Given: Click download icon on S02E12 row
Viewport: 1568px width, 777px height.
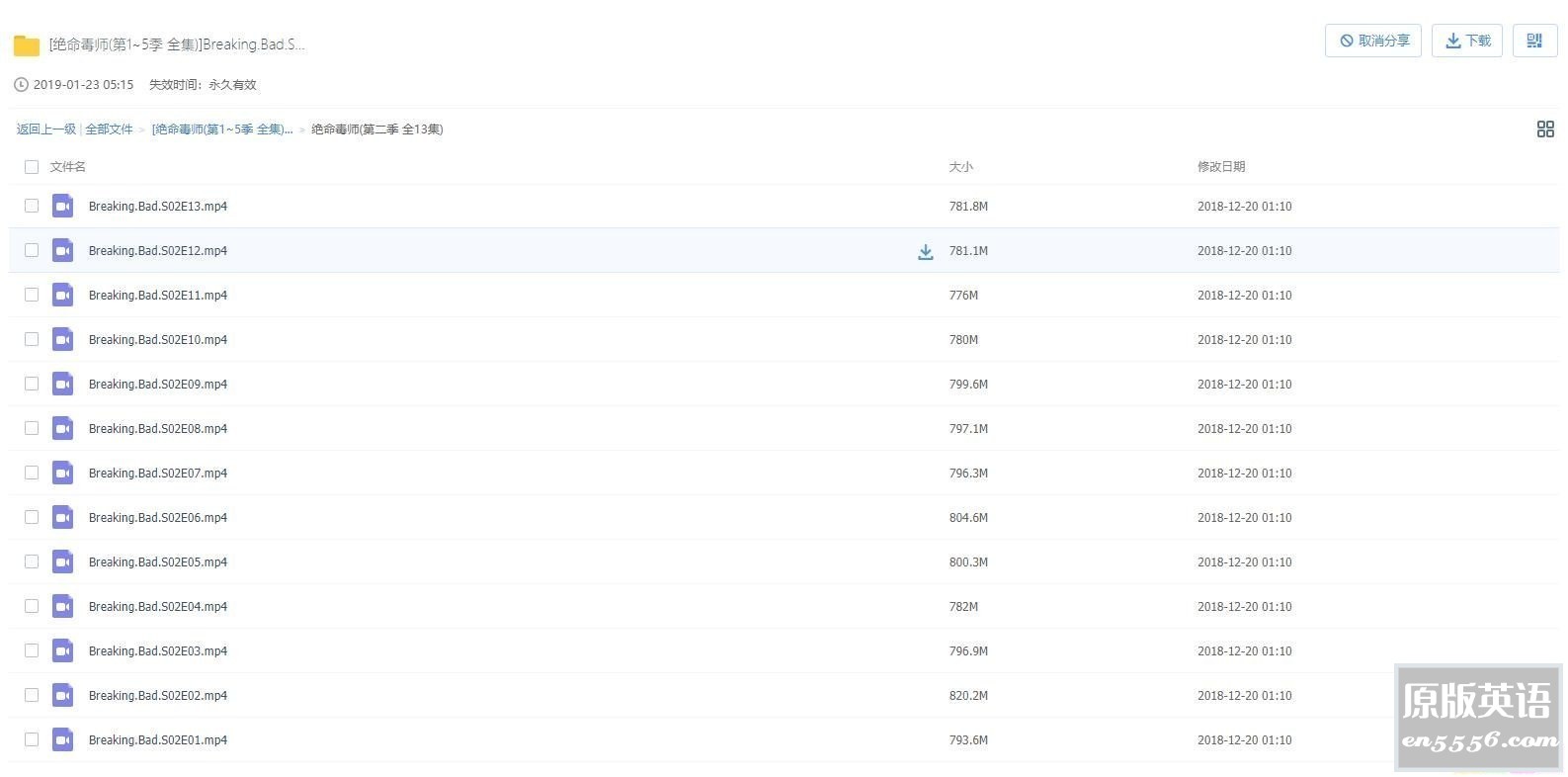Looking at the screenshot, I should [926, 251].
